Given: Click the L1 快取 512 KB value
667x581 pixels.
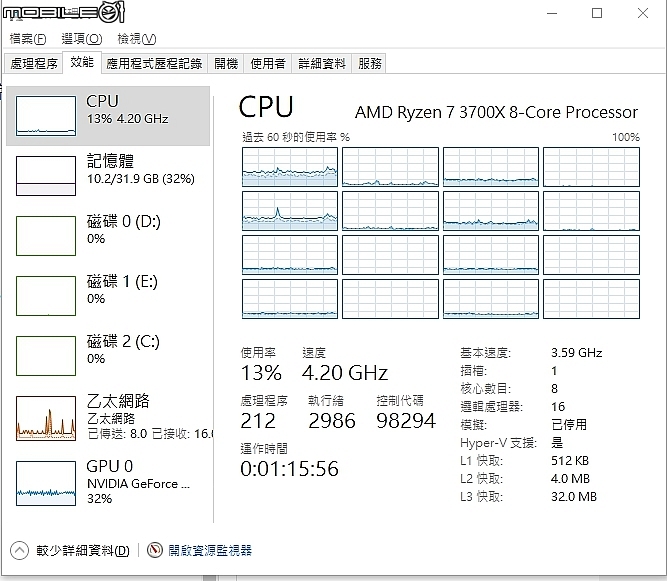Looking at the screenshot, I should tap(570, 461).
